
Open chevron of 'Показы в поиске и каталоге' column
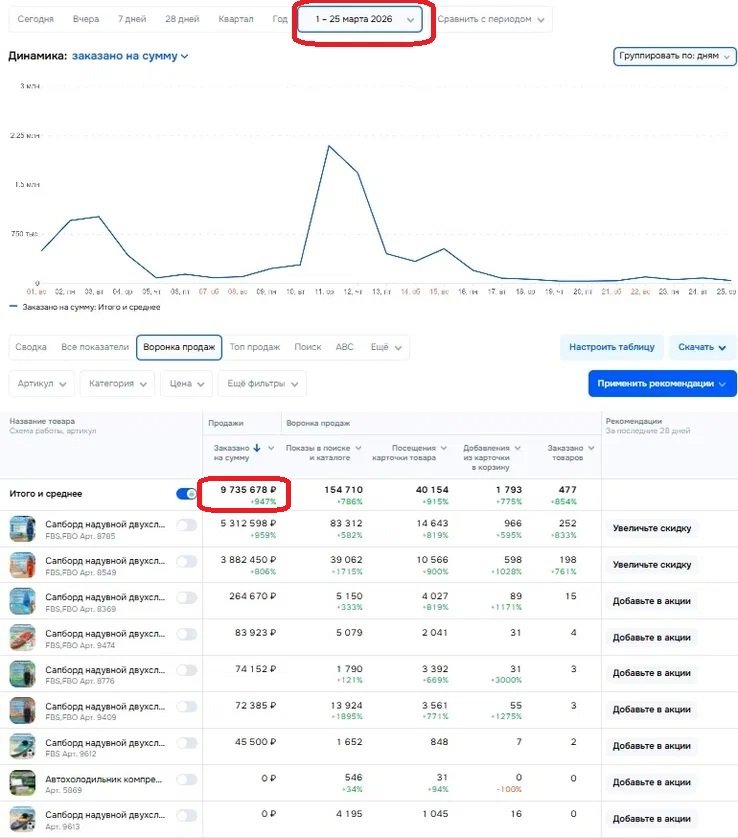tap(358, 448)
